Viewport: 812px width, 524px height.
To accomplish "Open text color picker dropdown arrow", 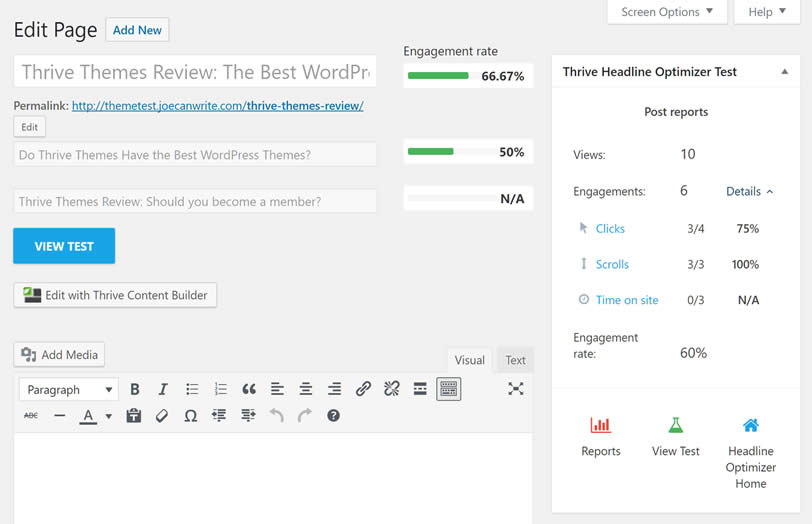I will pos(109,416).
